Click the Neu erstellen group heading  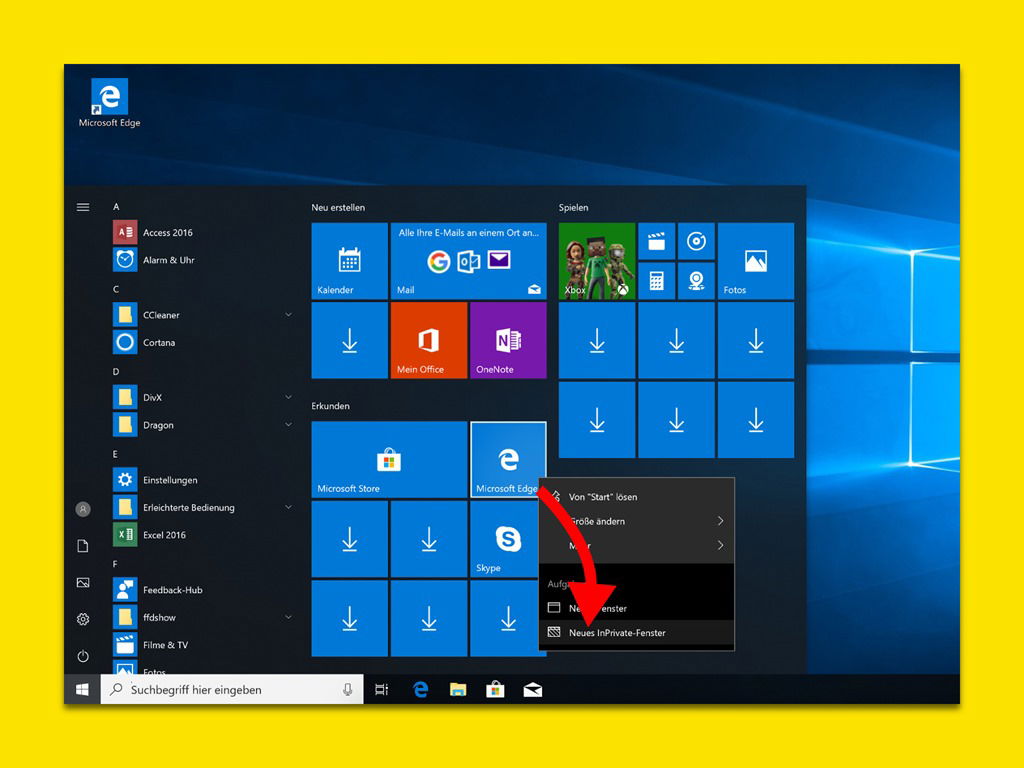(x=338, y=208)
